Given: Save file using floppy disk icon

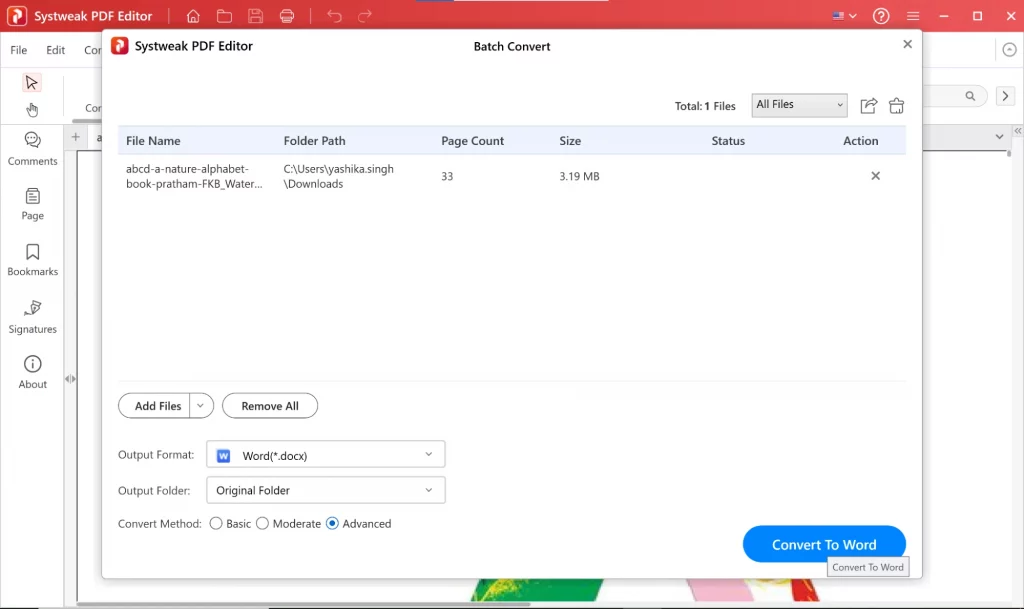Looking at the screenshot, I should tap(255, 16).
